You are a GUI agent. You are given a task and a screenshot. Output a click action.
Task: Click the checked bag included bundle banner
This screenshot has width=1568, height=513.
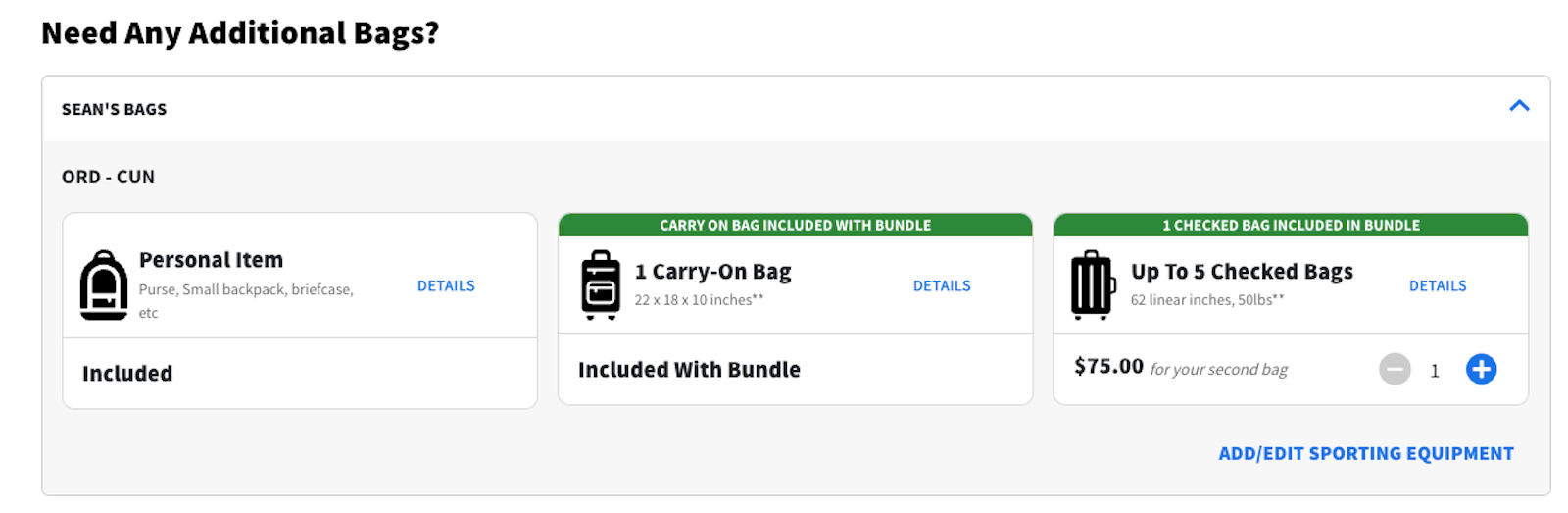(1291, 226)
